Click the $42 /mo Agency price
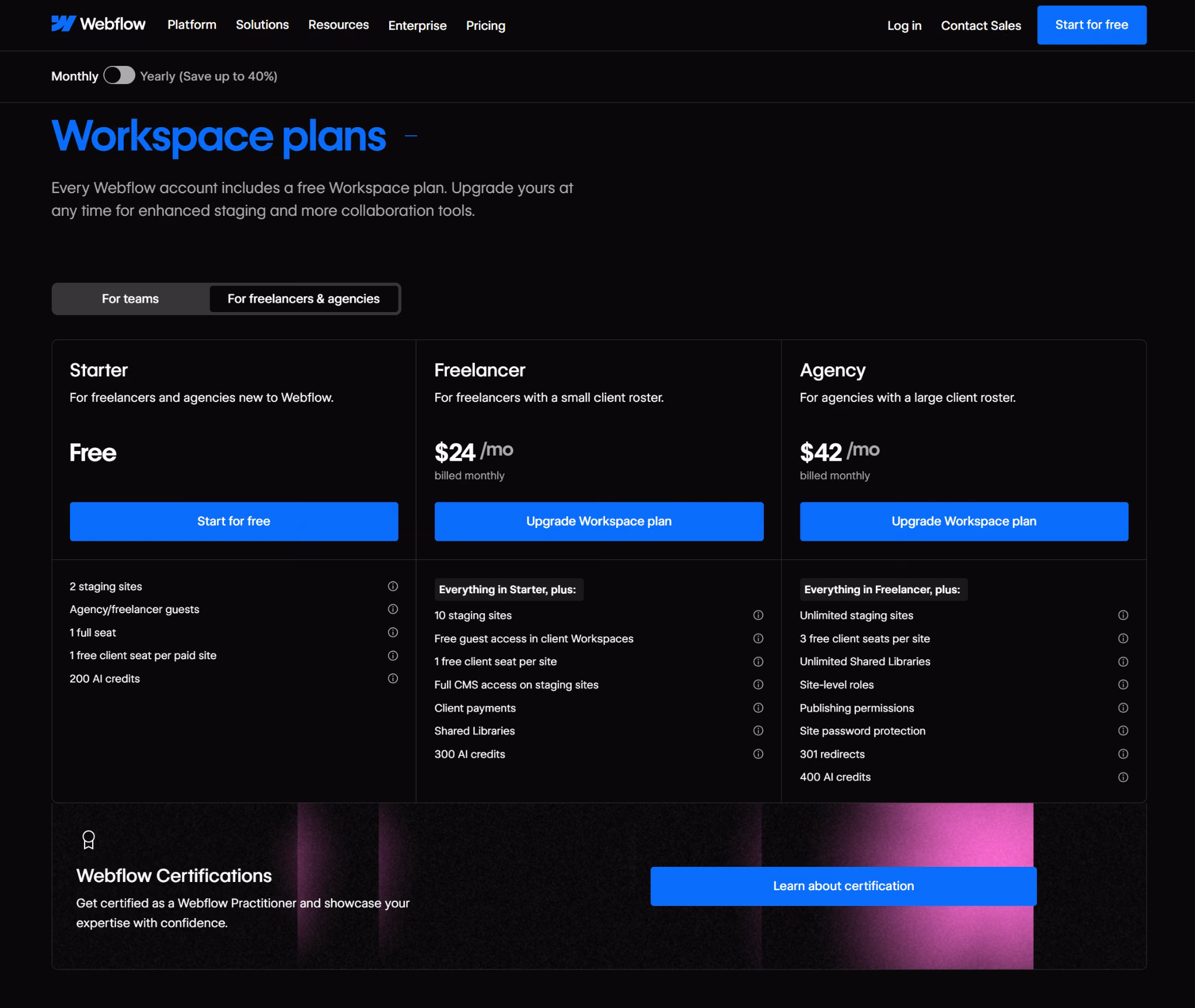Image resolution: width=1195 pixels, height=1008 pixels. pyautogui.click(x=840, y=452)
